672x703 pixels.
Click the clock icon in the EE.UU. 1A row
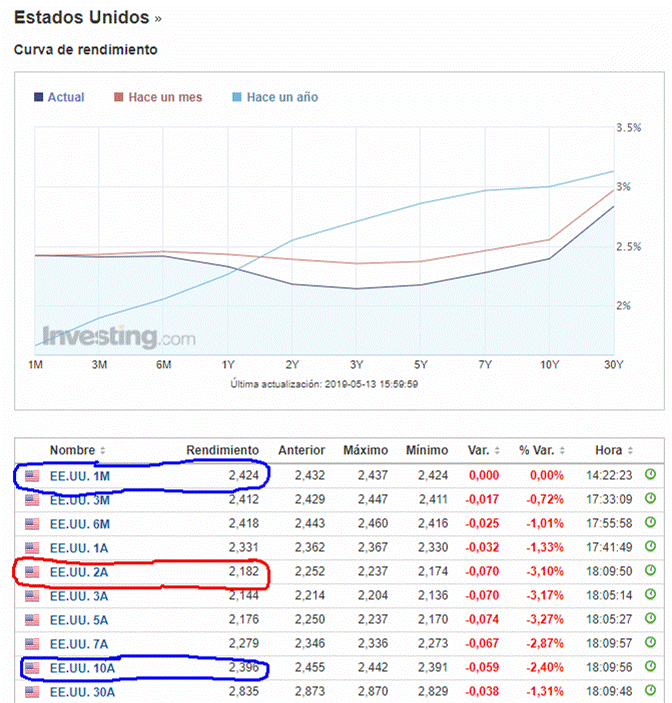[650, 548]
